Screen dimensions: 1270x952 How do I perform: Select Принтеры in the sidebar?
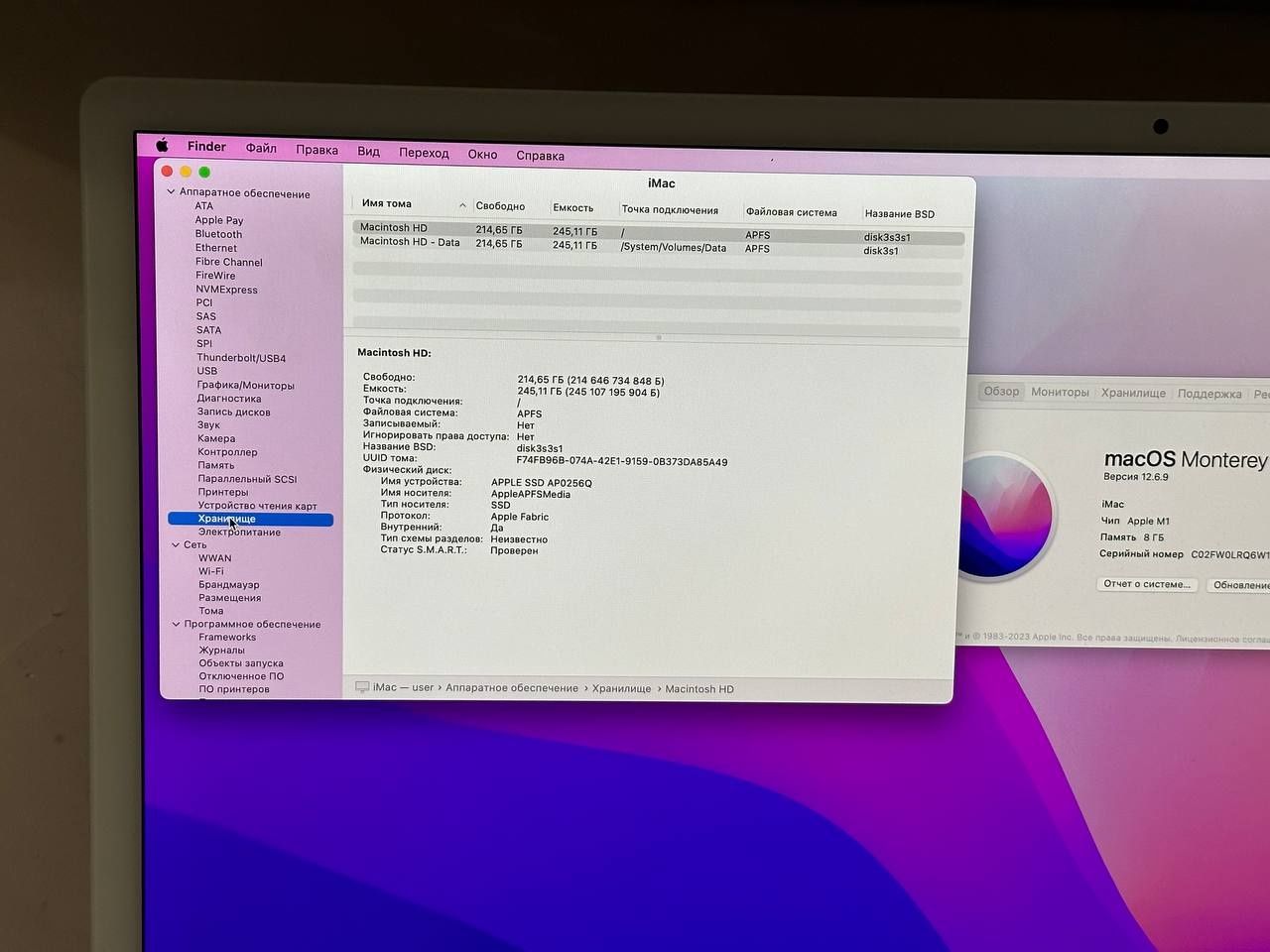coord(223,492)
